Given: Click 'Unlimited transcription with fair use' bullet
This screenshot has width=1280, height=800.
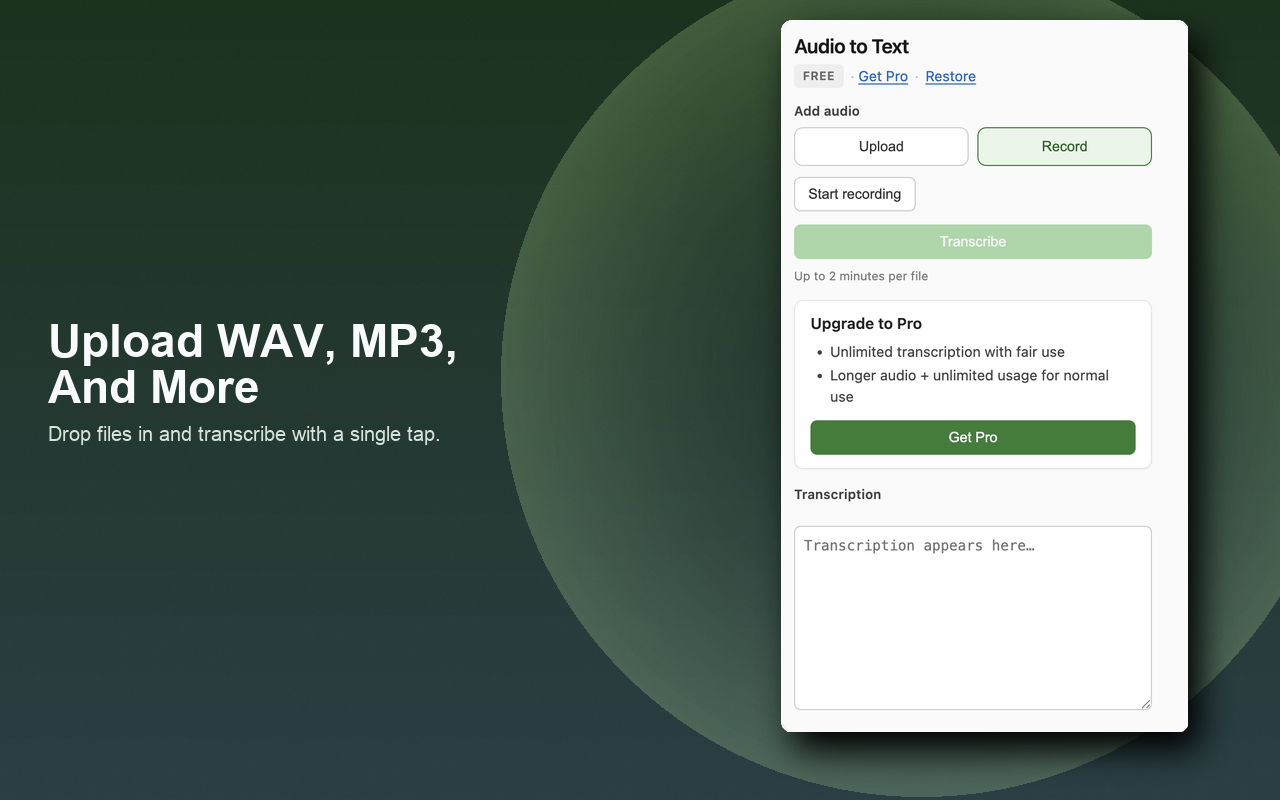Looking at the screenshot, I should pos(947,352).
